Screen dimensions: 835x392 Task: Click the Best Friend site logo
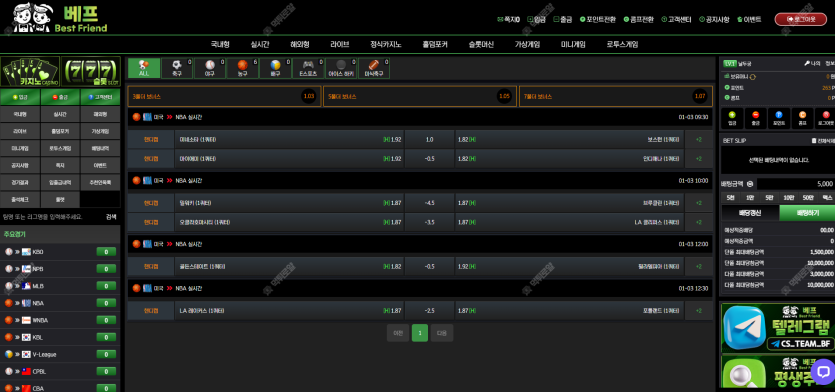60,18
